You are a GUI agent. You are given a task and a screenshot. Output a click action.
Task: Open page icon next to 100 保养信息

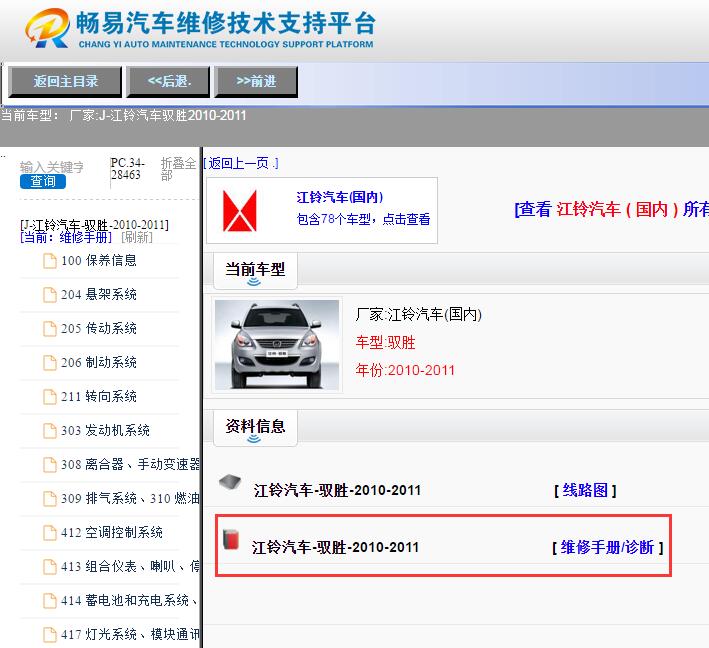(50, 261)
